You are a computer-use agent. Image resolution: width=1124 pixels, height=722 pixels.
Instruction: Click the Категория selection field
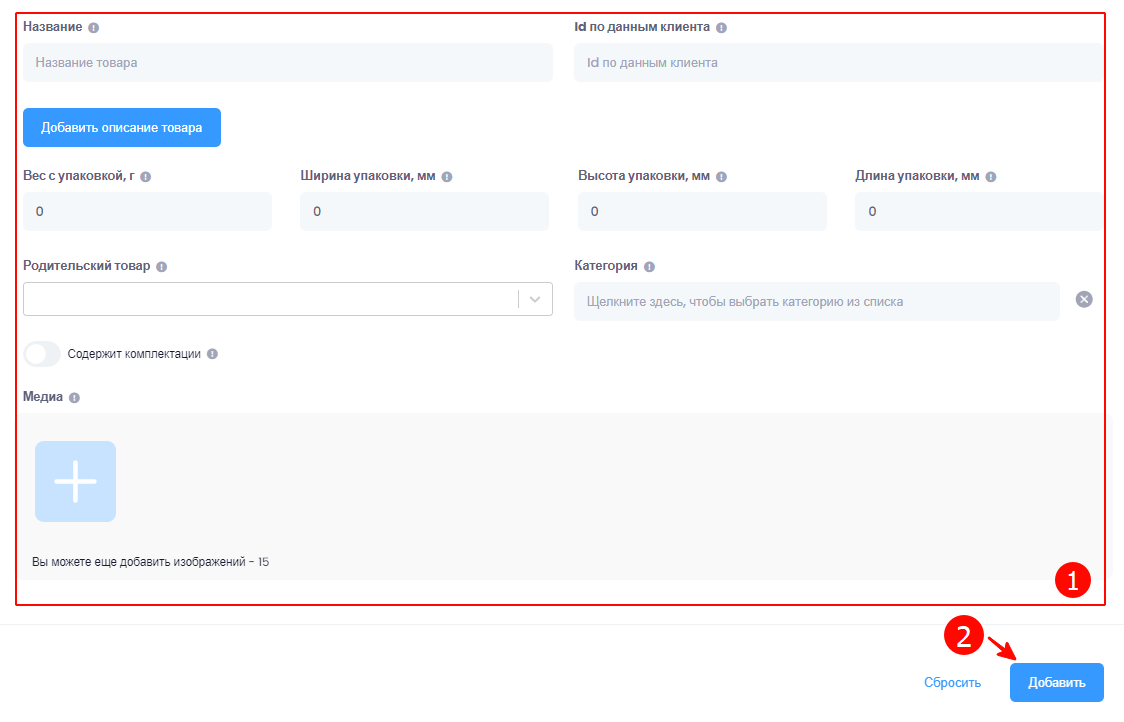pos(816,301)
